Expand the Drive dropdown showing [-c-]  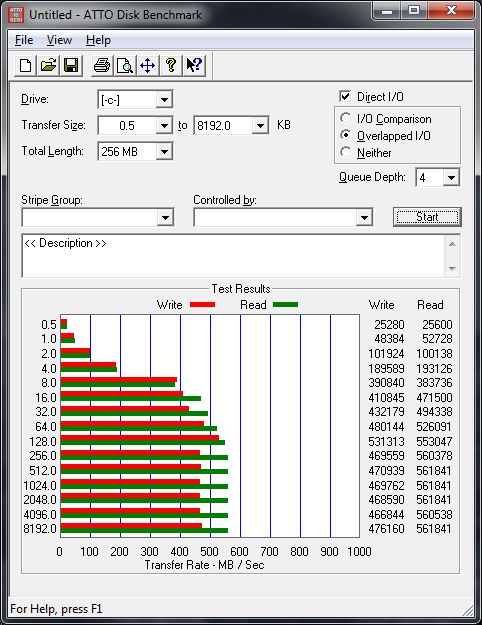[164, 100]
